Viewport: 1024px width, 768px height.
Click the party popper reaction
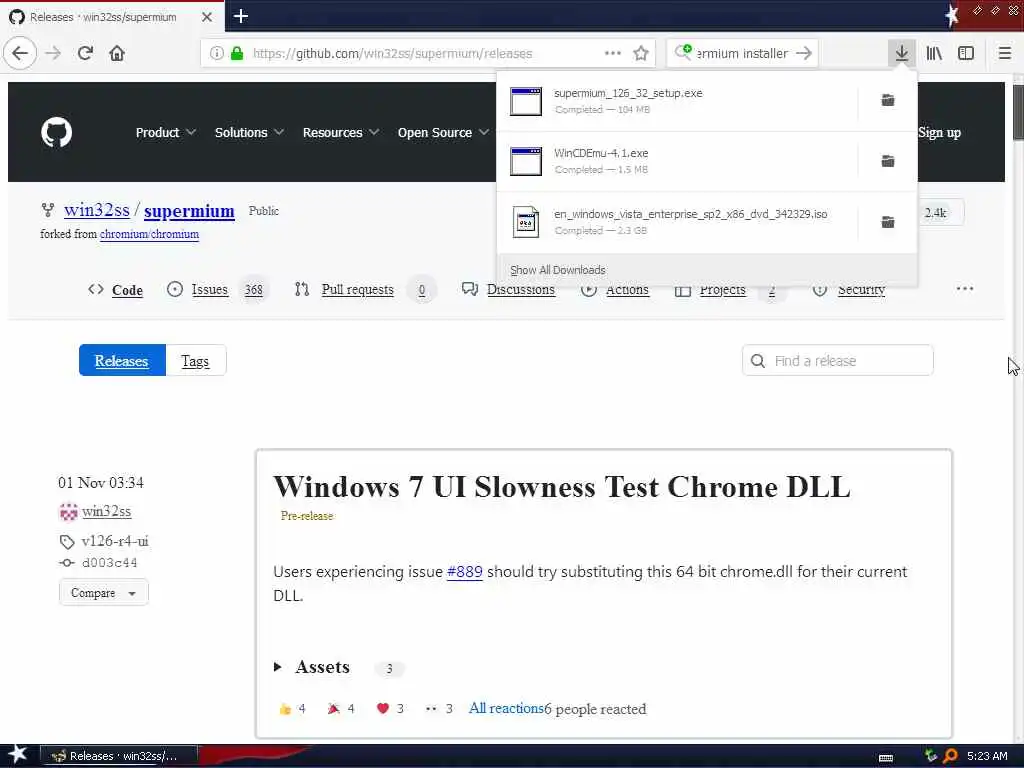340,709
